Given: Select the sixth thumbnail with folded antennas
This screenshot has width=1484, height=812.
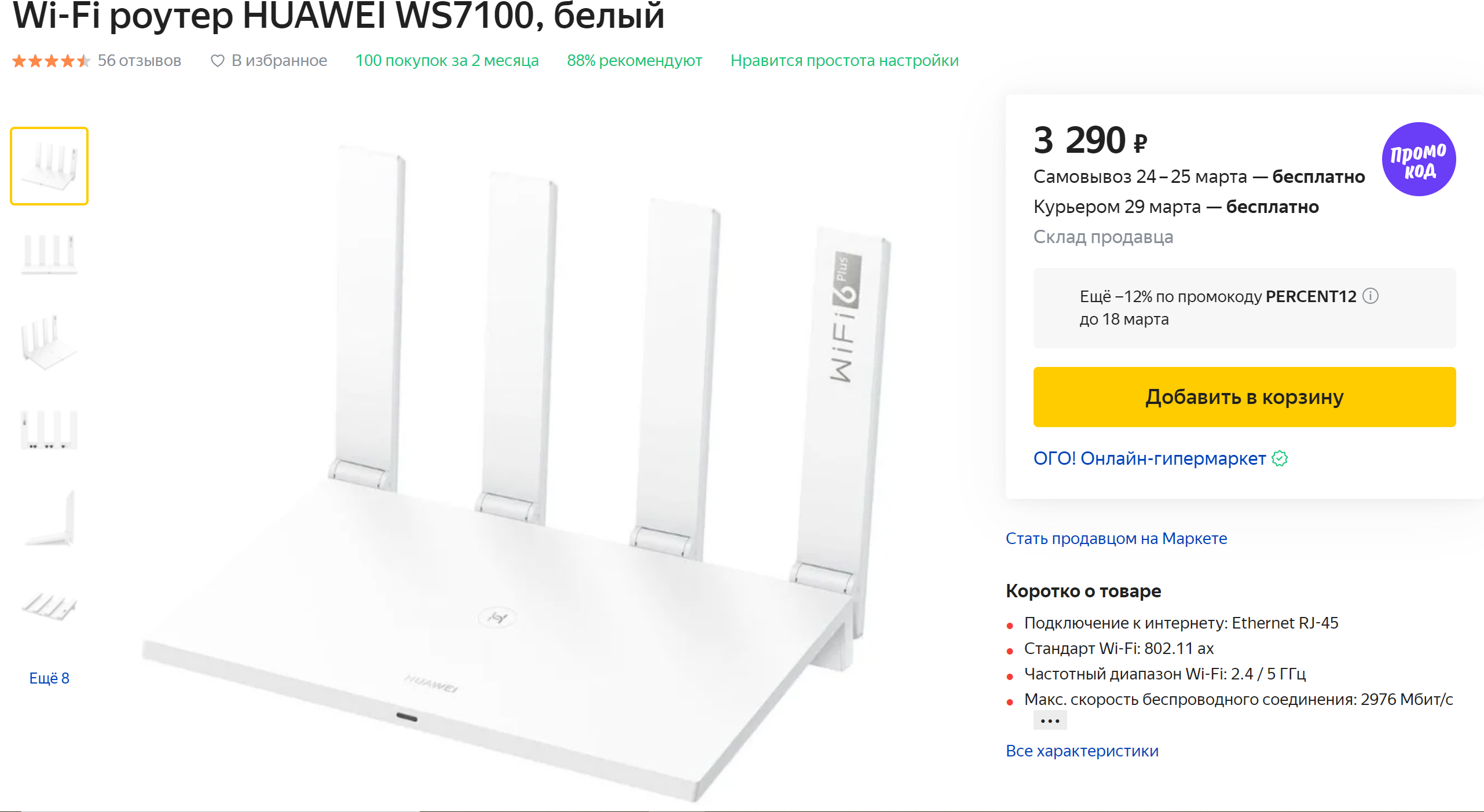Looking at the screenshot, I should tap(49, 606).
